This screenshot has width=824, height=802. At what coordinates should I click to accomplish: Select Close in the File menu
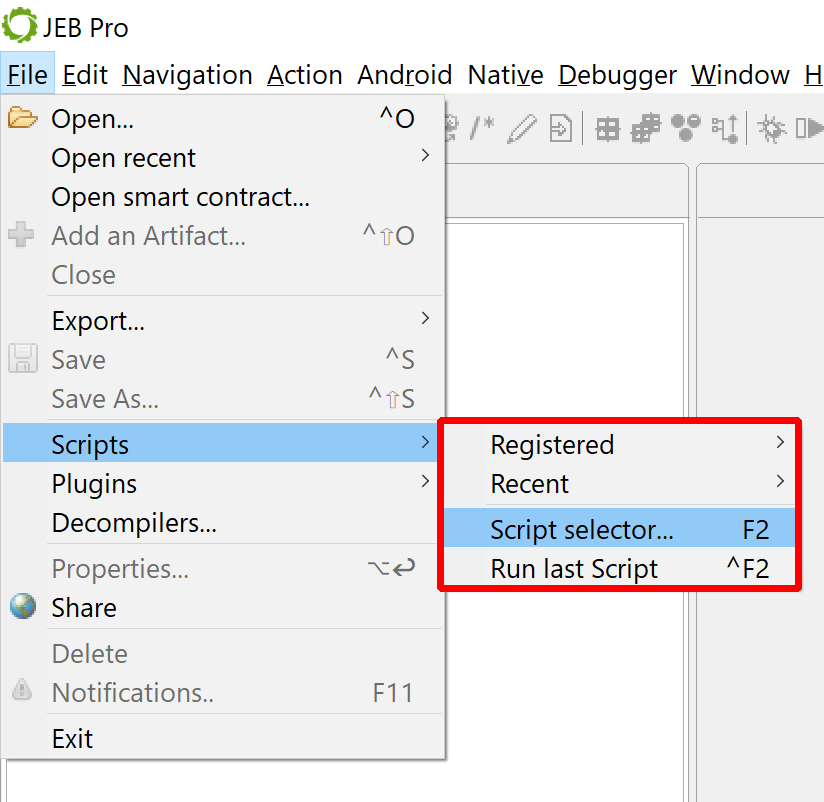click(224, 275)
